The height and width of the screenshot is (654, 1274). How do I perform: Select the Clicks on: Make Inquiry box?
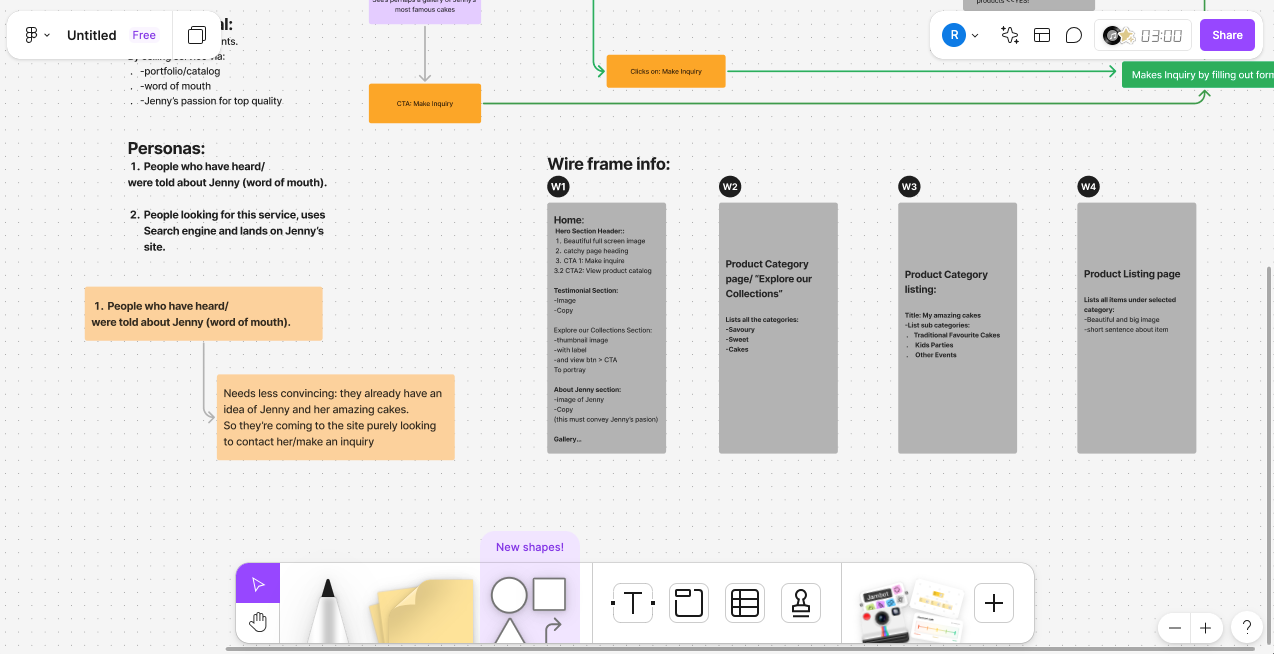point(666,71)
